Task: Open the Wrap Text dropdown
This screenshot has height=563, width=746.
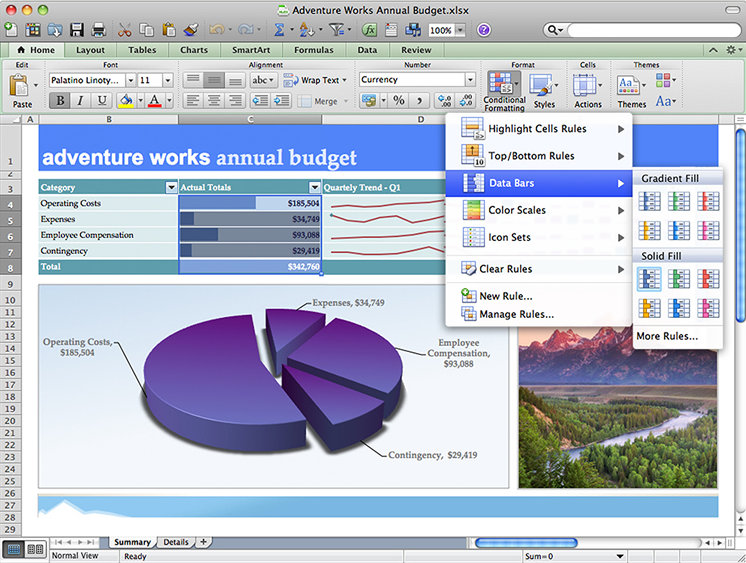Action: pyautogui.click(x=344, y=80)
